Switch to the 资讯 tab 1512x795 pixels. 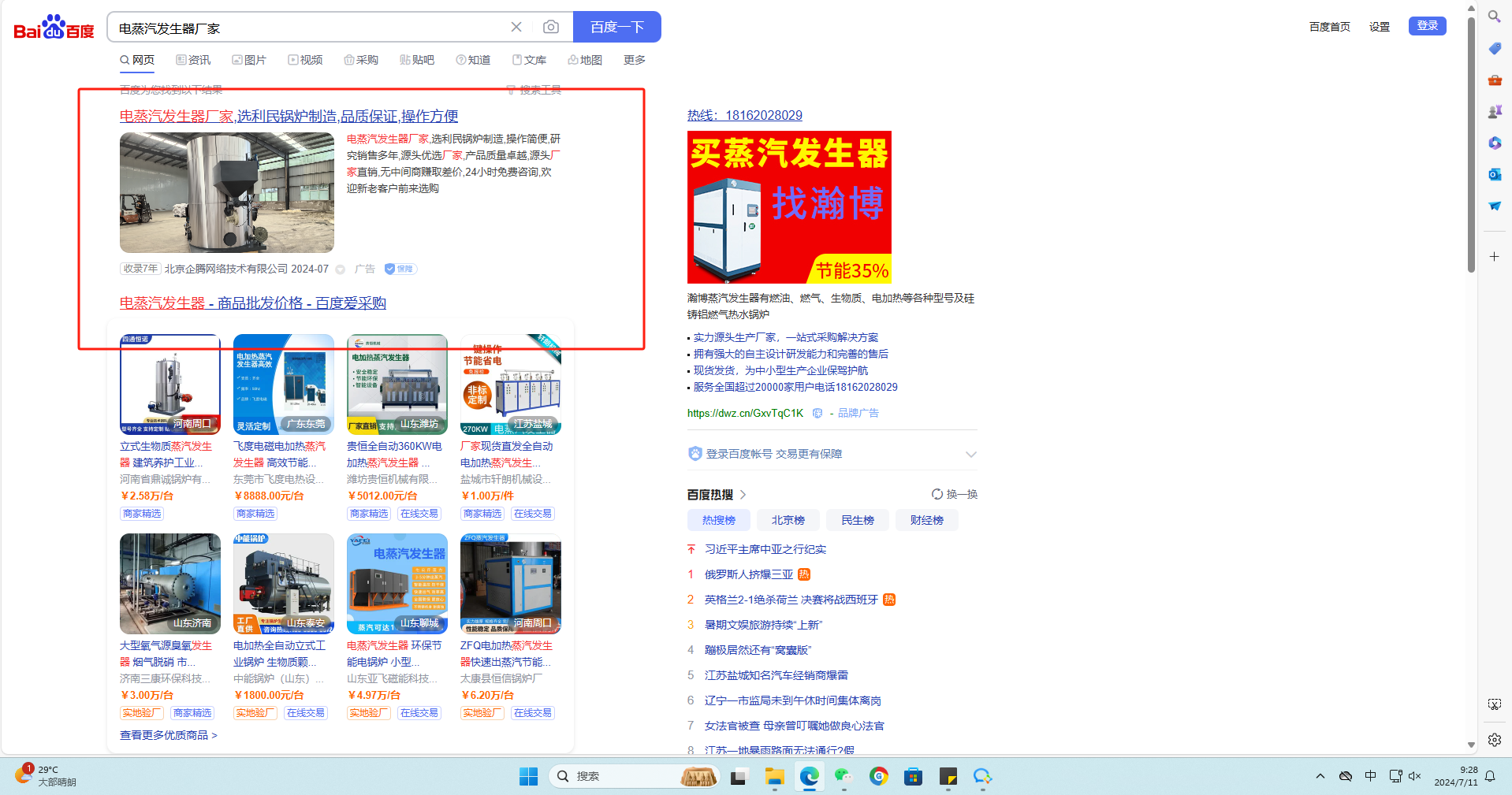coord(193,60)
